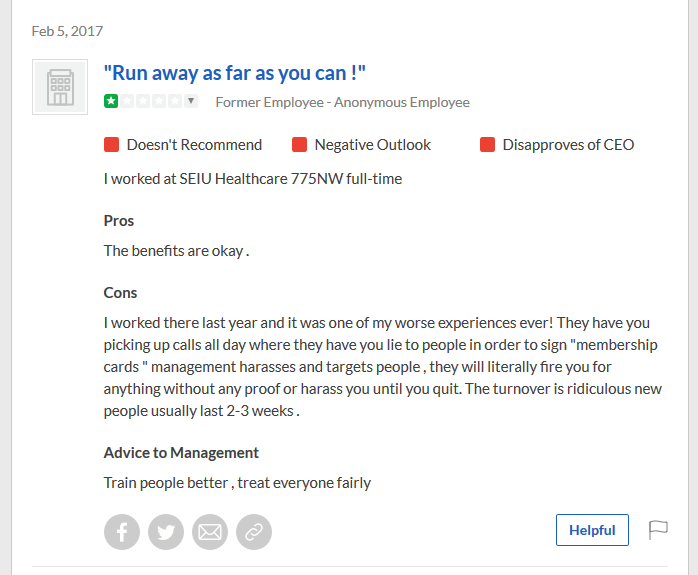Click Former Employee - Anonymous Employee text
Screen dimensions: 698x575
(x=343, y=102)
